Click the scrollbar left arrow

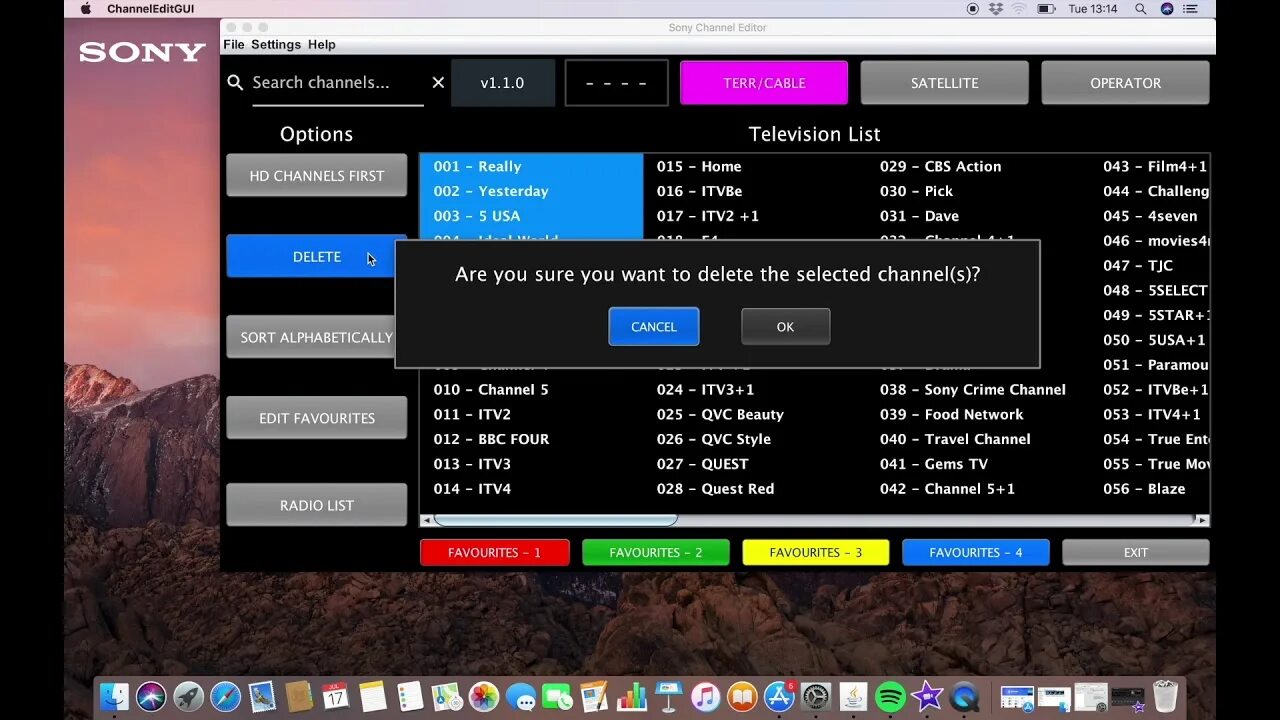pyautogui.click(x=427, y=520)
